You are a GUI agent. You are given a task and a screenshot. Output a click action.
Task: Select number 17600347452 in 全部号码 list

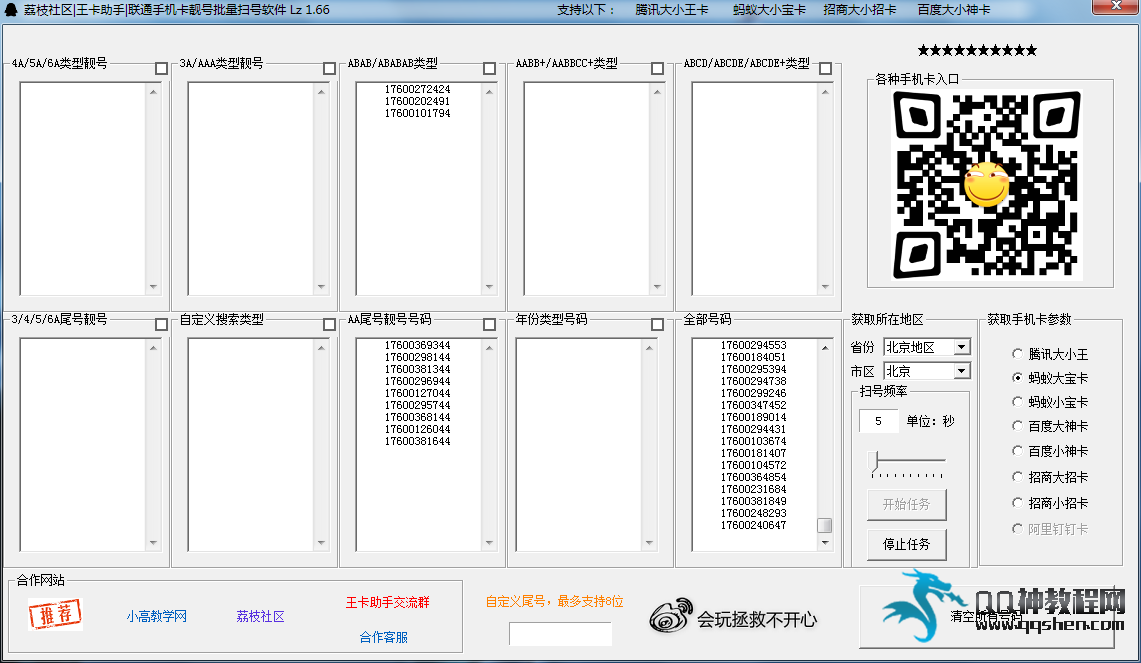point(754,405)
